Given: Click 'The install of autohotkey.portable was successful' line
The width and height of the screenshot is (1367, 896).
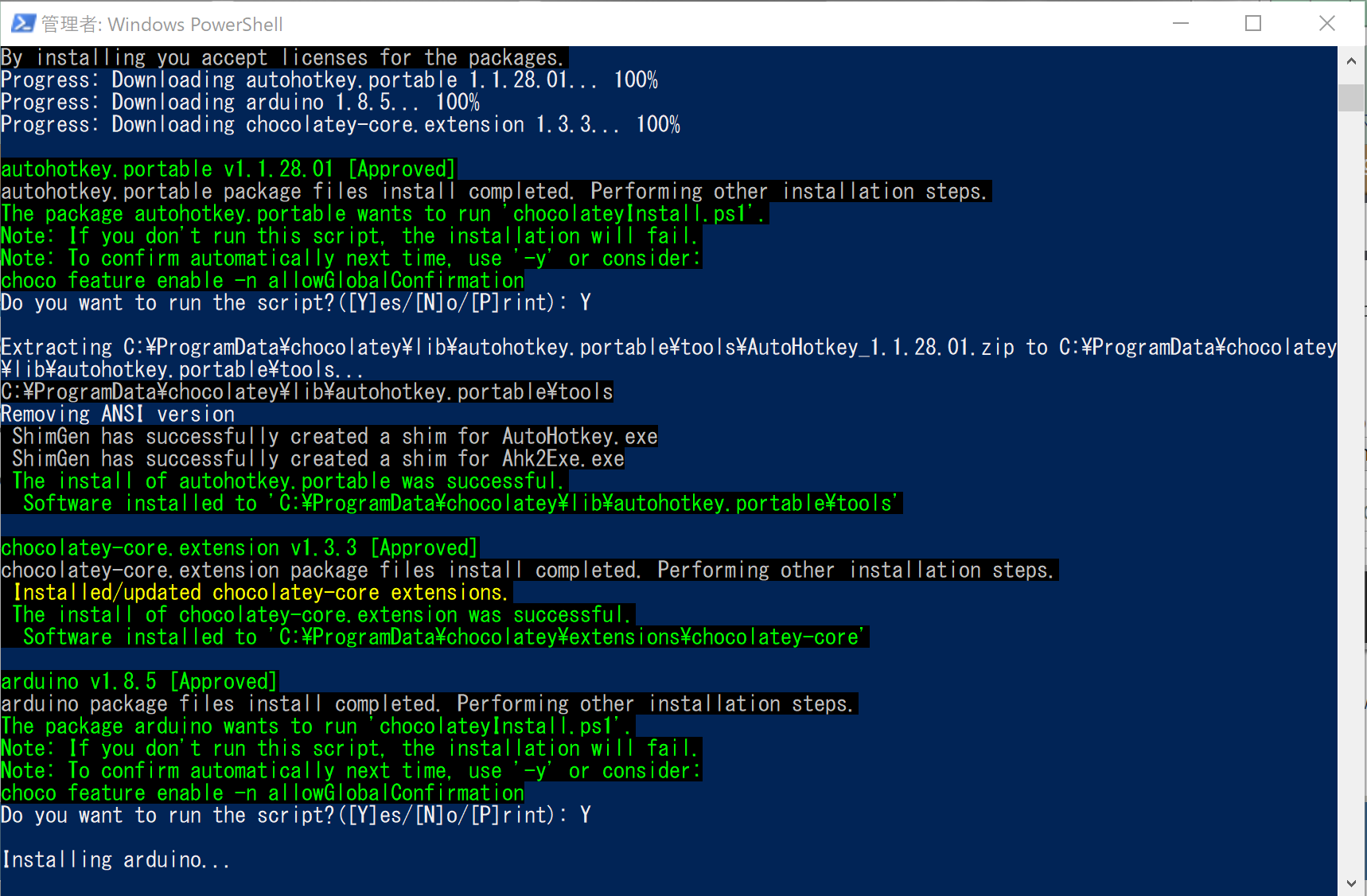Looking at the screenshot, I should click(x=289, y=481).
